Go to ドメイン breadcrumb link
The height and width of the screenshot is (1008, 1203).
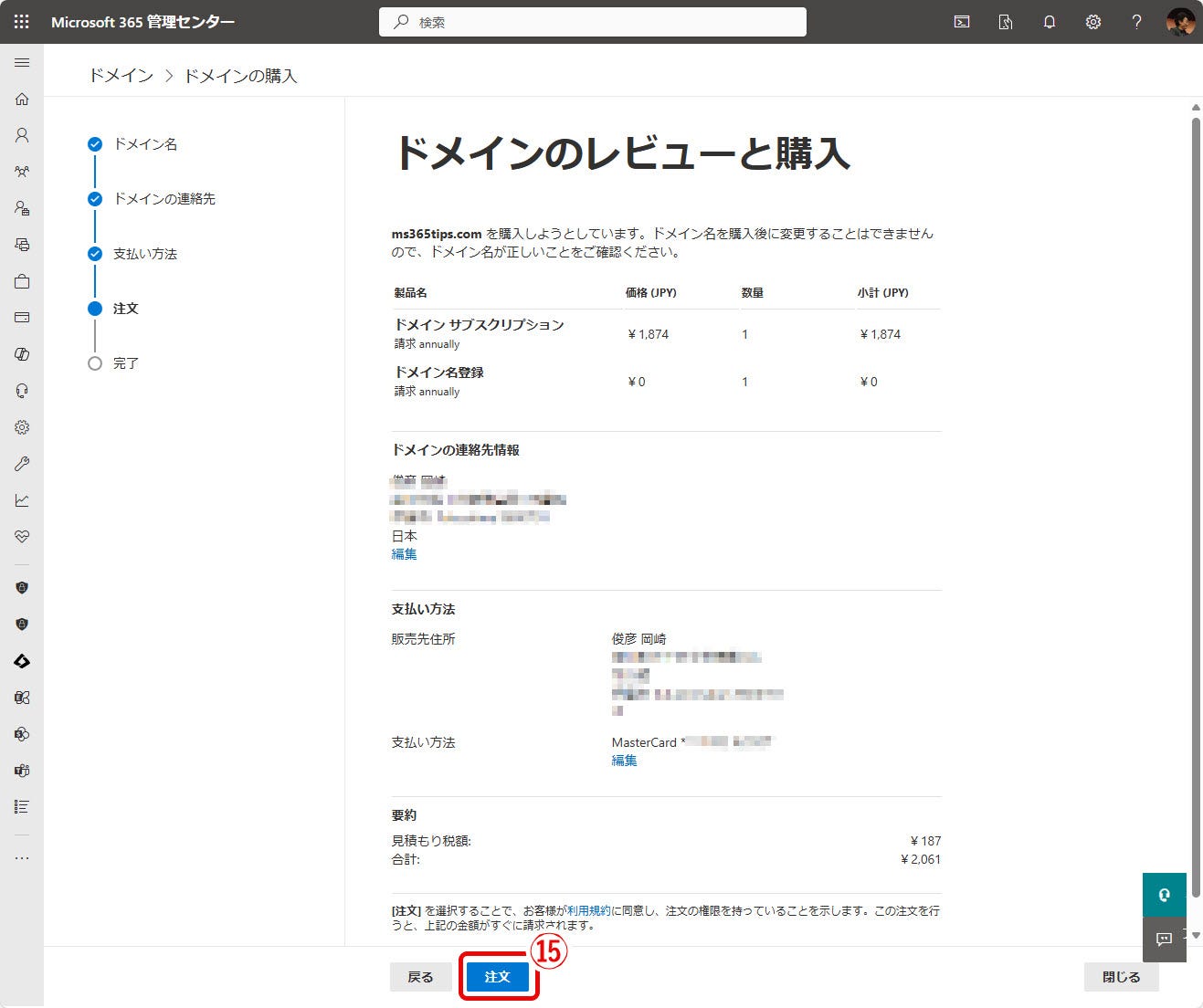click(x=121, y=76)
